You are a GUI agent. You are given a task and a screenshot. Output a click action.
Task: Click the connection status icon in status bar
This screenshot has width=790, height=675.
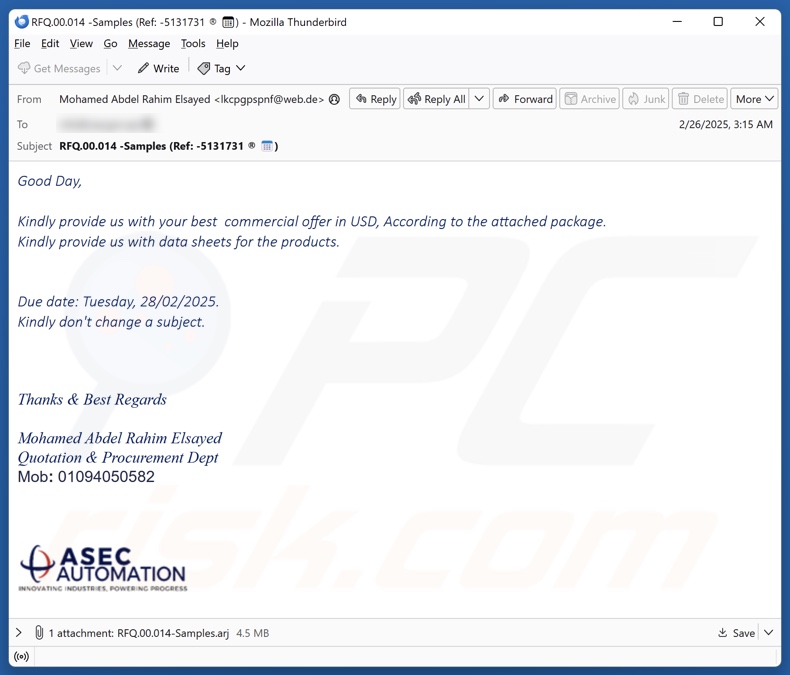coord(21,657)
